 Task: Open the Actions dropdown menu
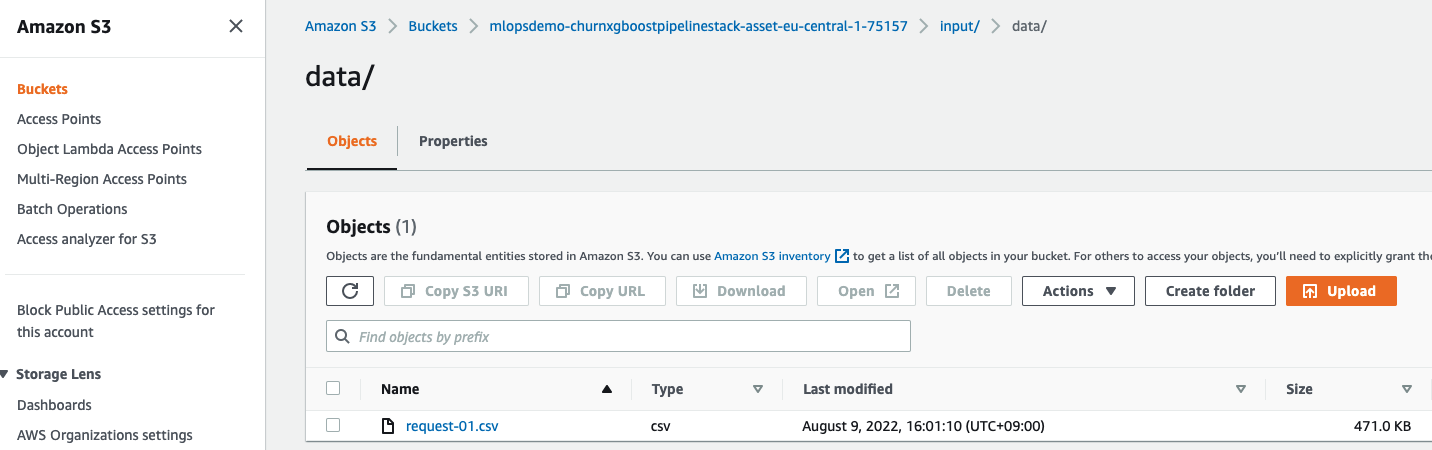coord(1078,291)
